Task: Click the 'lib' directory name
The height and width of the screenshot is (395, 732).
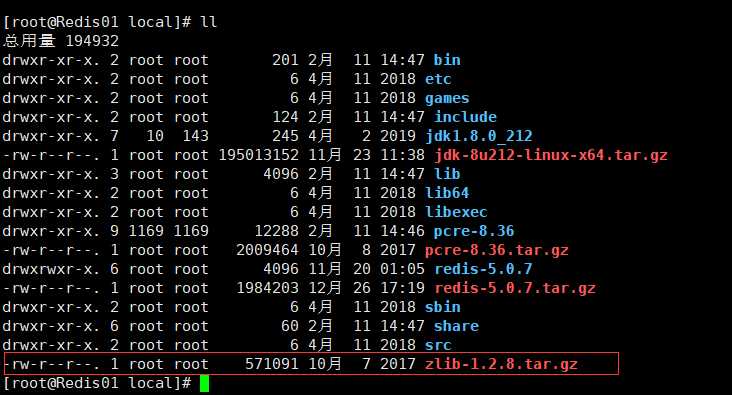Action: click(447, 174)
